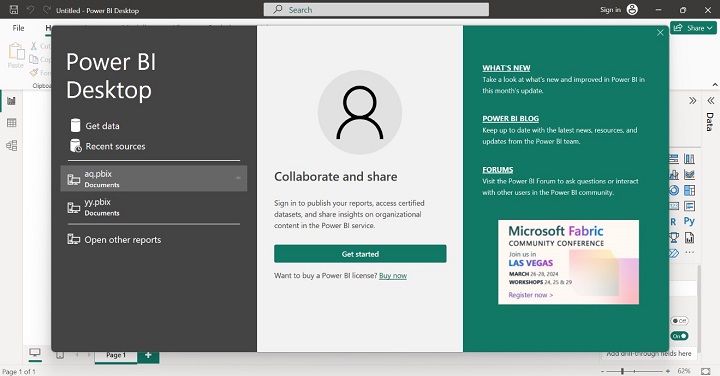Select the card visual icon

tap(674, 206)
